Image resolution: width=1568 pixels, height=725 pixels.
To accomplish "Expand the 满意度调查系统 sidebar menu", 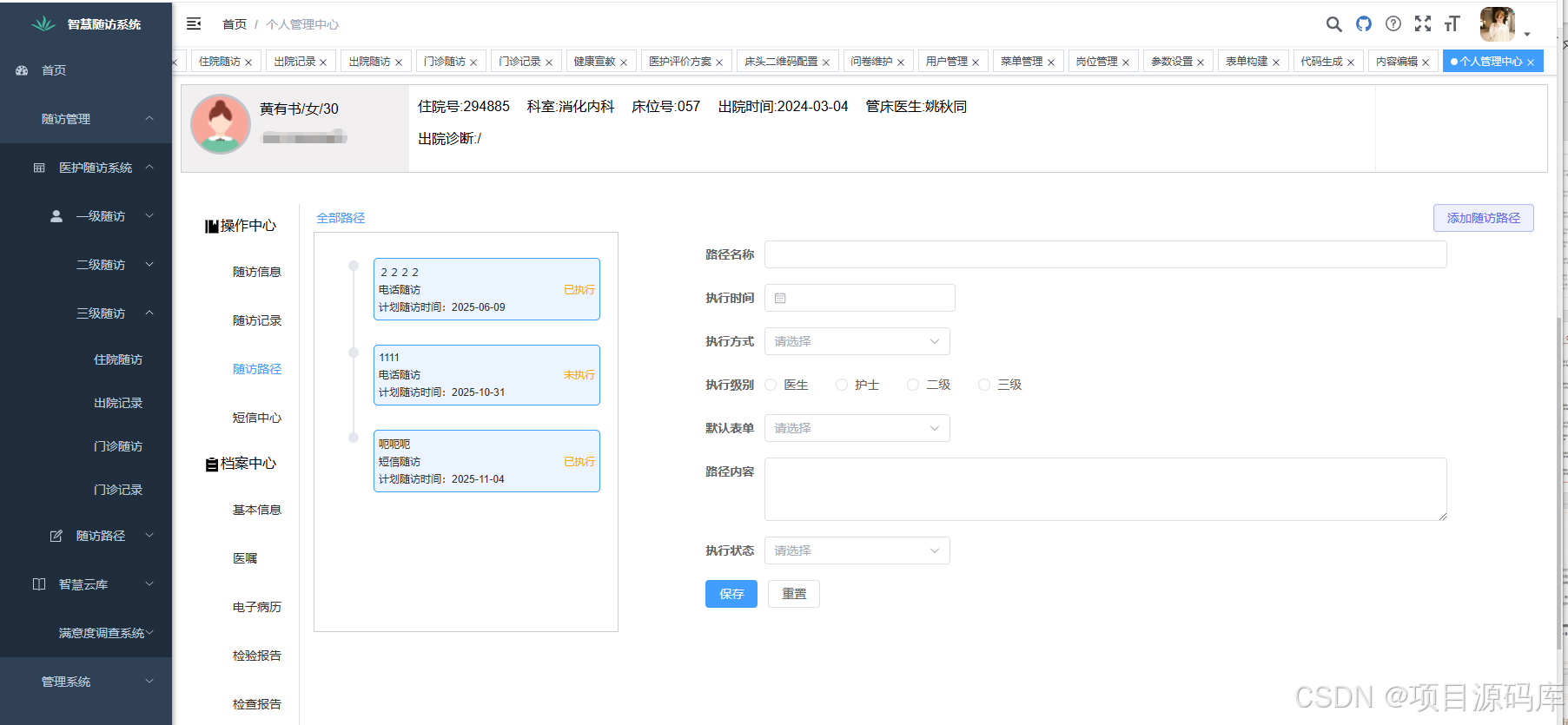I will coord(86,633).
